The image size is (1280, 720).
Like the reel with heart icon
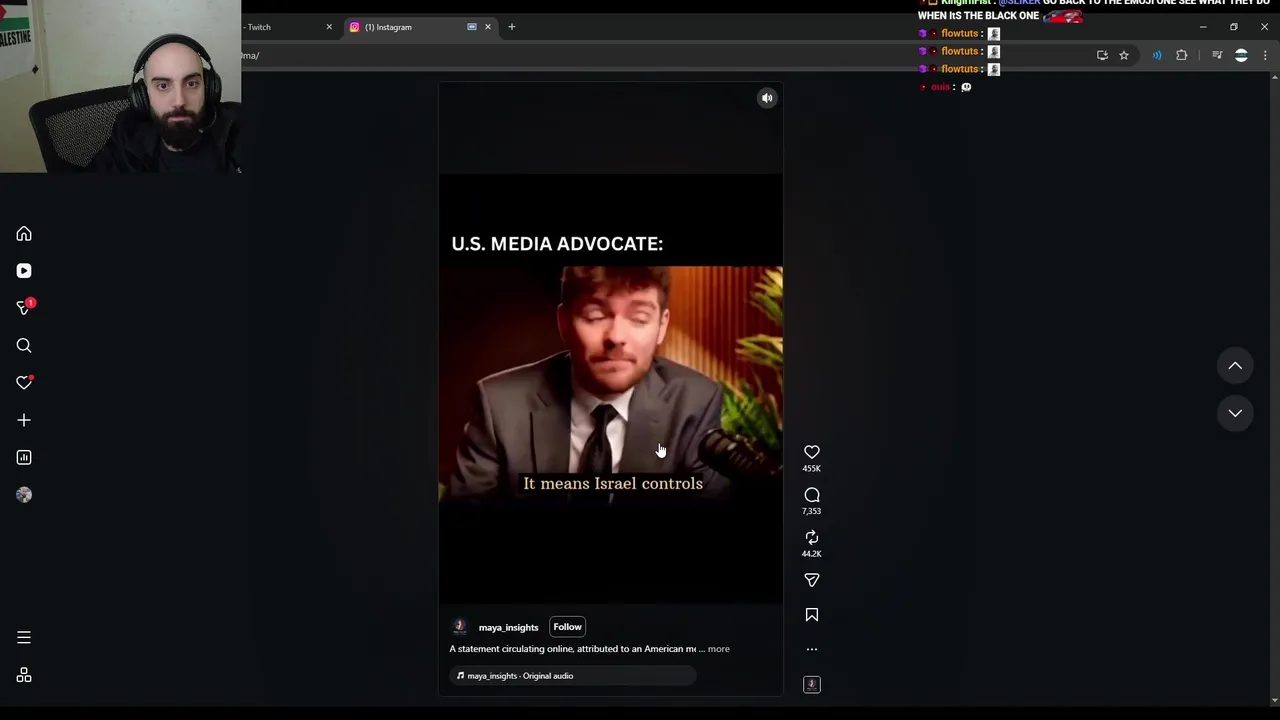point(812,452)
